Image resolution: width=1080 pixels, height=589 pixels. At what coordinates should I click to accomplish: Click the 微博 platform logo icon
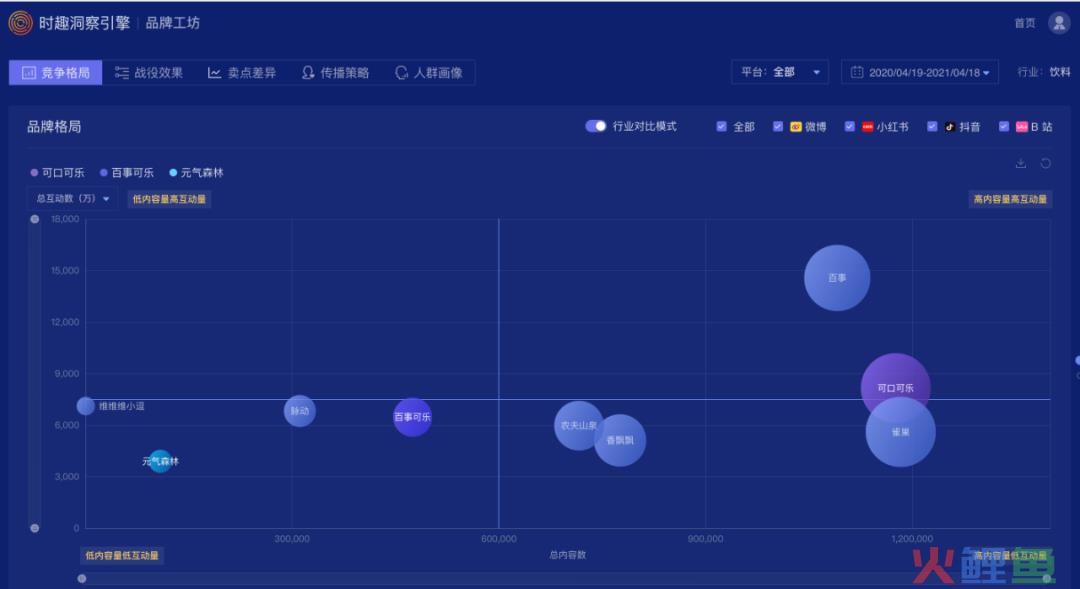(796, 127)
